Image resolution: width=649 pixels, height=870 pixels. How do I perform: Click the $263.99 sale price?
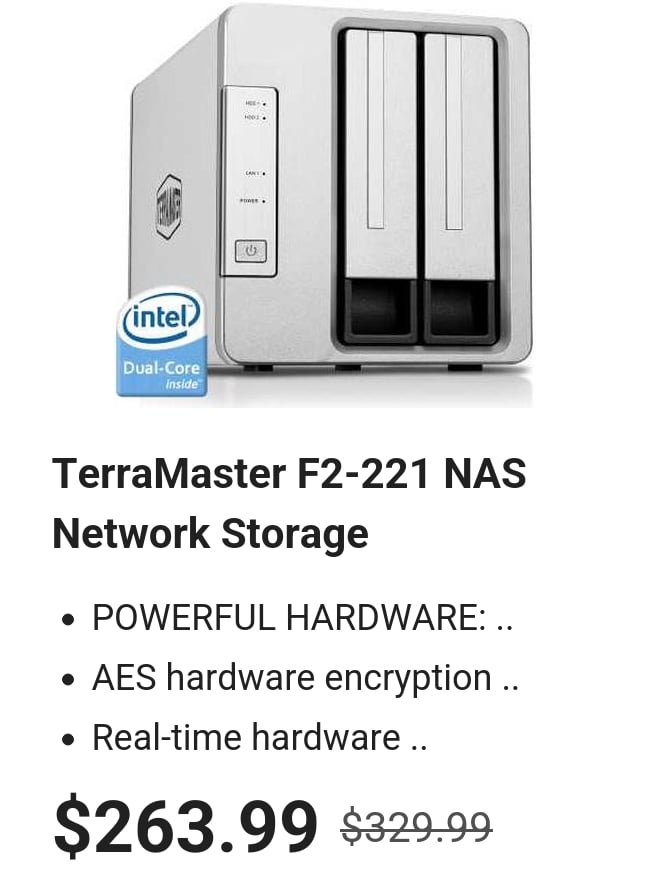pos(186,826)
